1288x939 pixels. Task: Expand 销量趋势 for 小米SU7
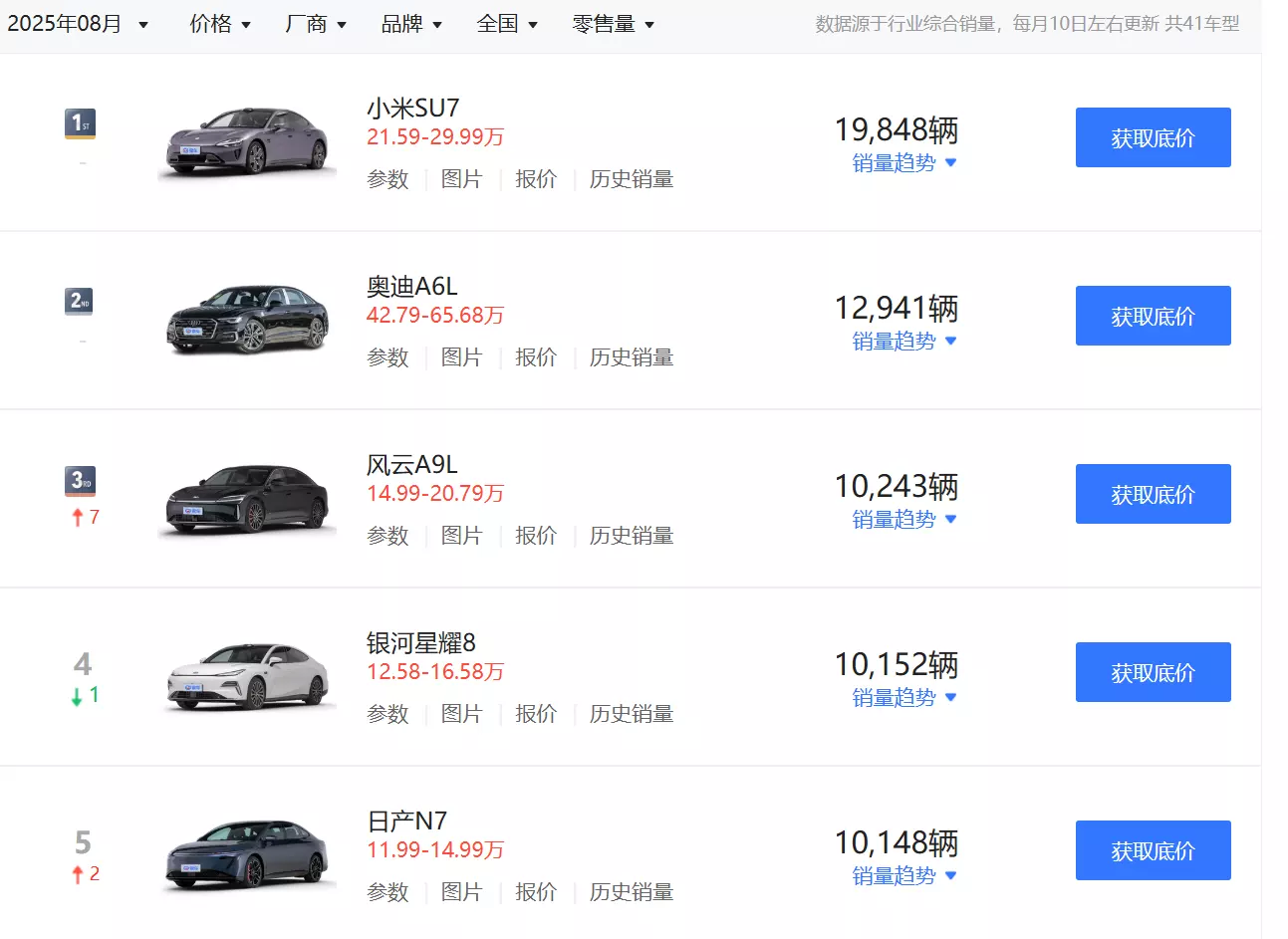click(x=903, y=163)
